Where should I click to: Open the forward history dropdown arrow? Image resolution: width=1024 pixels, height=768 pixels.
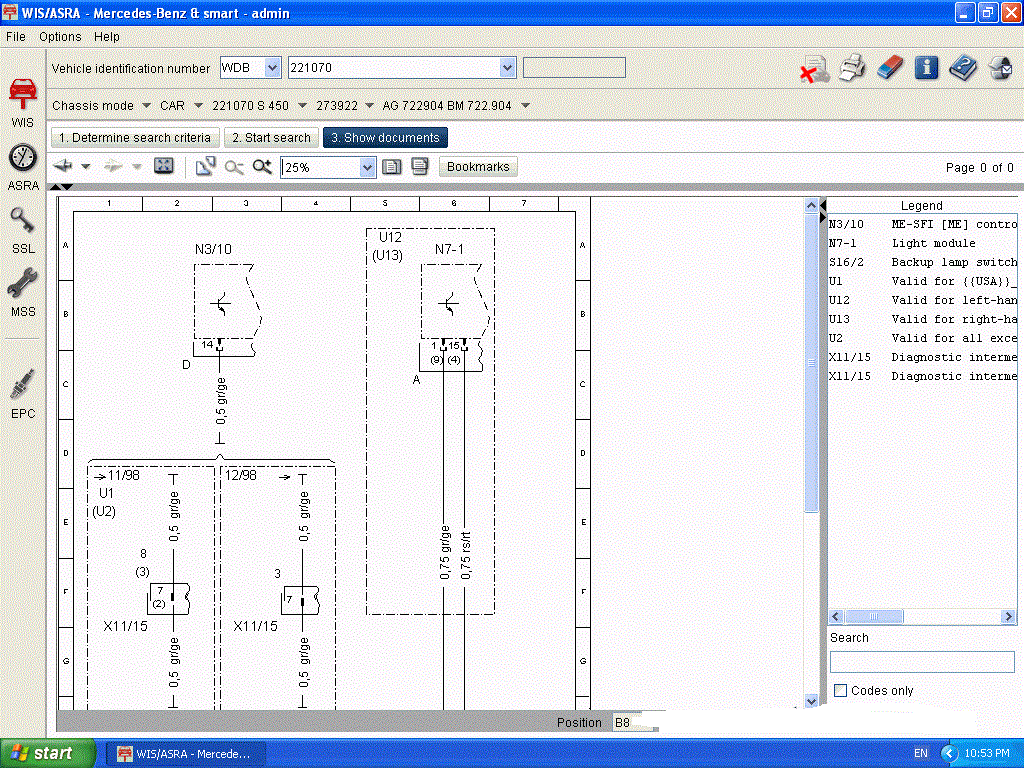[x=136, y=167]
